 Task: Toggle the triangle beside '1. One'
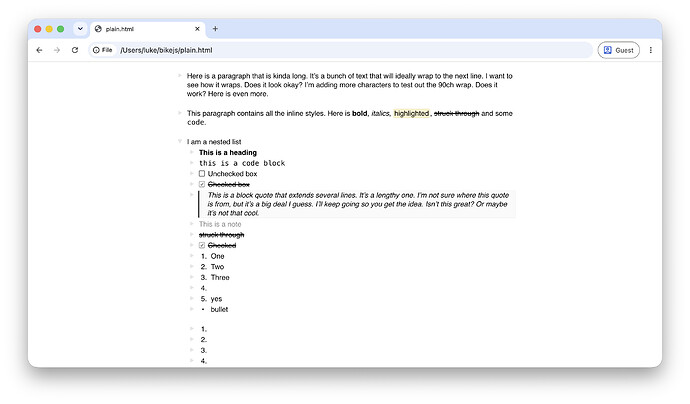[x=191, y=256]
